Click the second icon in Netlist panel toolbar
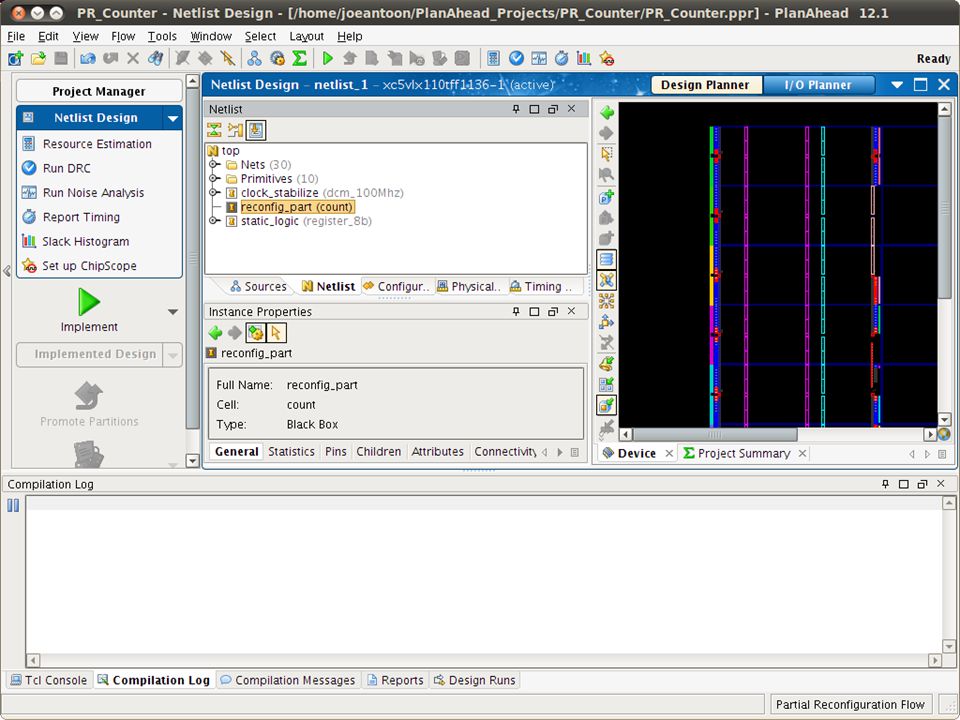The width and height of the screenshot is (960, 720). click(x=235, y=130)
